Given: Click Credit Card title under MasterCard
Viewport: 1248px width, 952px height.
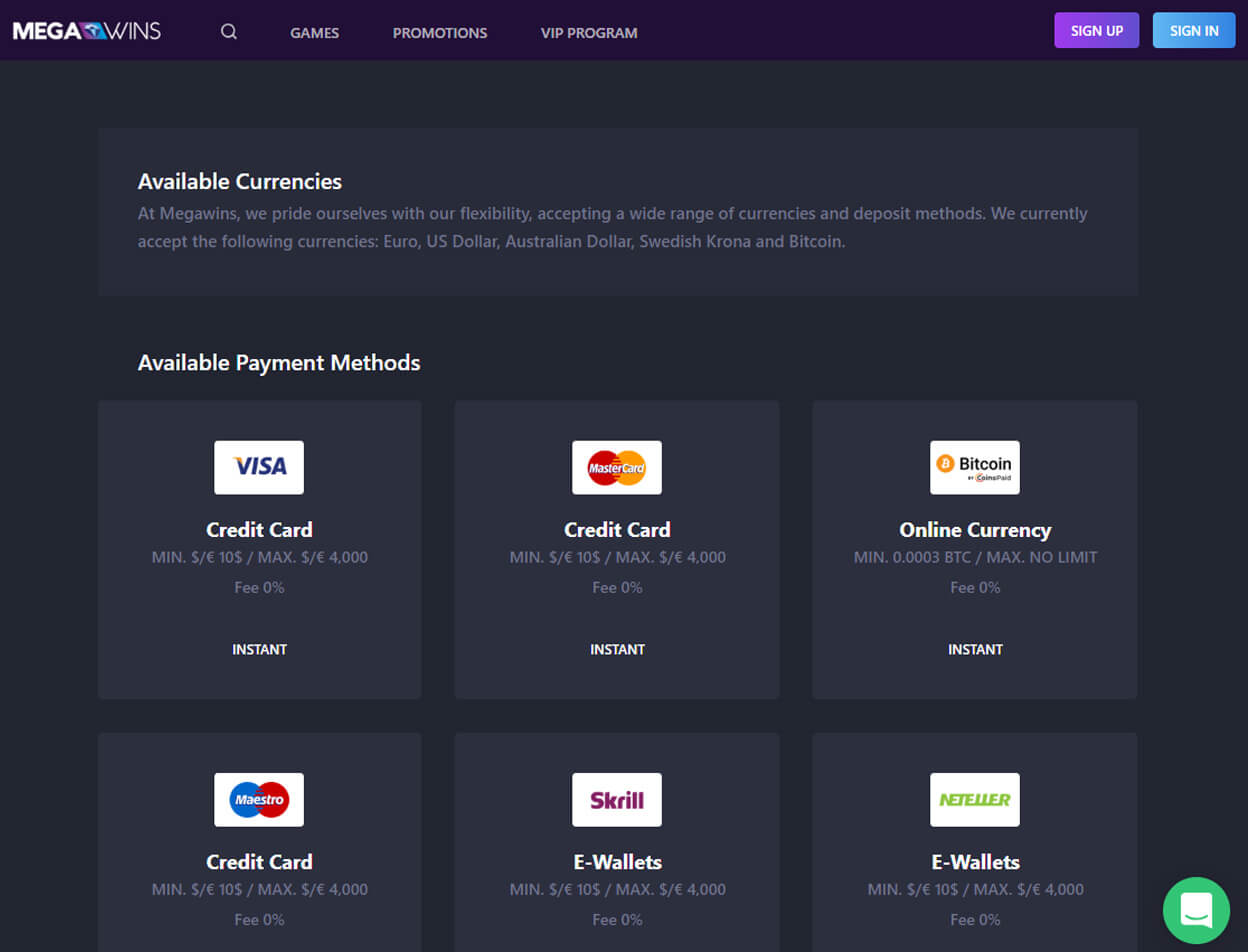Looking at the screenshot, I should (x=617, y=530).
